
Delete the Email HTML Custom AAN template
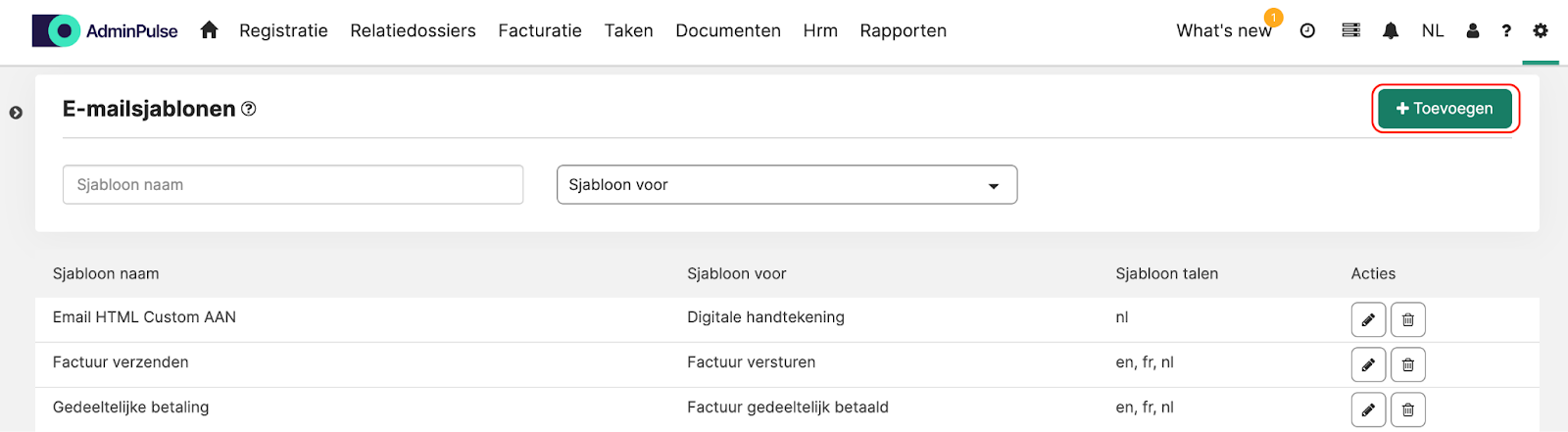click(x=1408, y=319)
